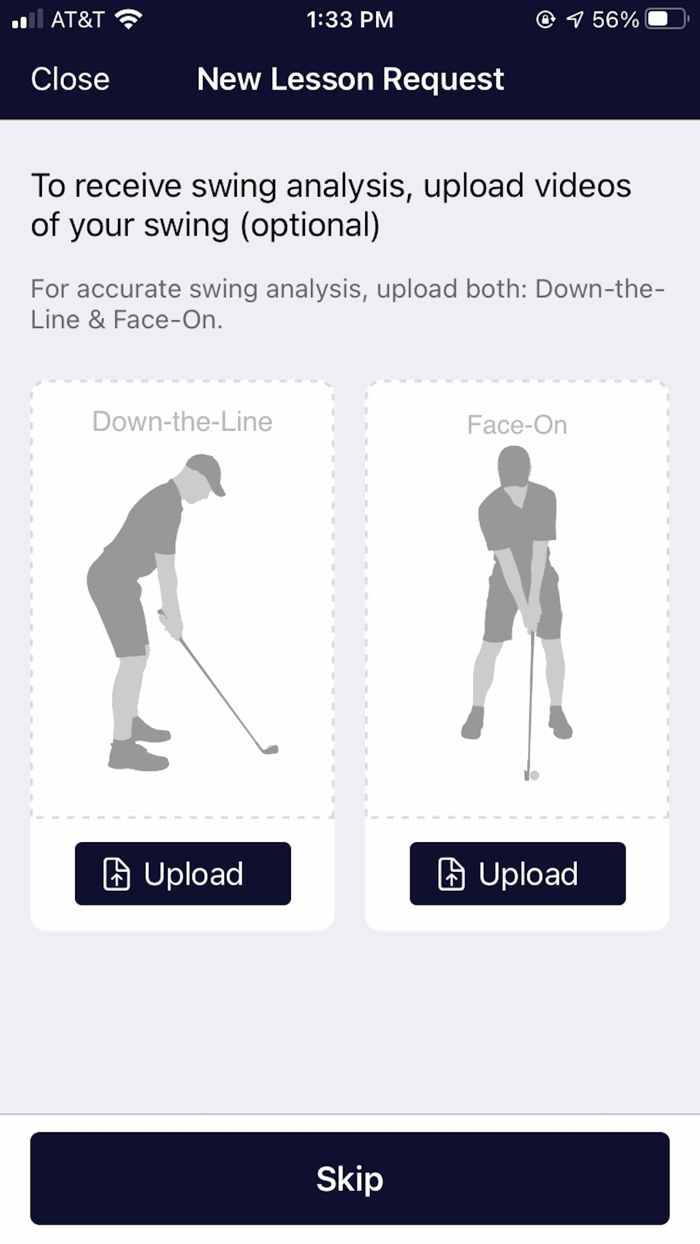Tap the Wi-Fi icon in status bar
The image size is (700, 1244).
[x=129, y=19]
